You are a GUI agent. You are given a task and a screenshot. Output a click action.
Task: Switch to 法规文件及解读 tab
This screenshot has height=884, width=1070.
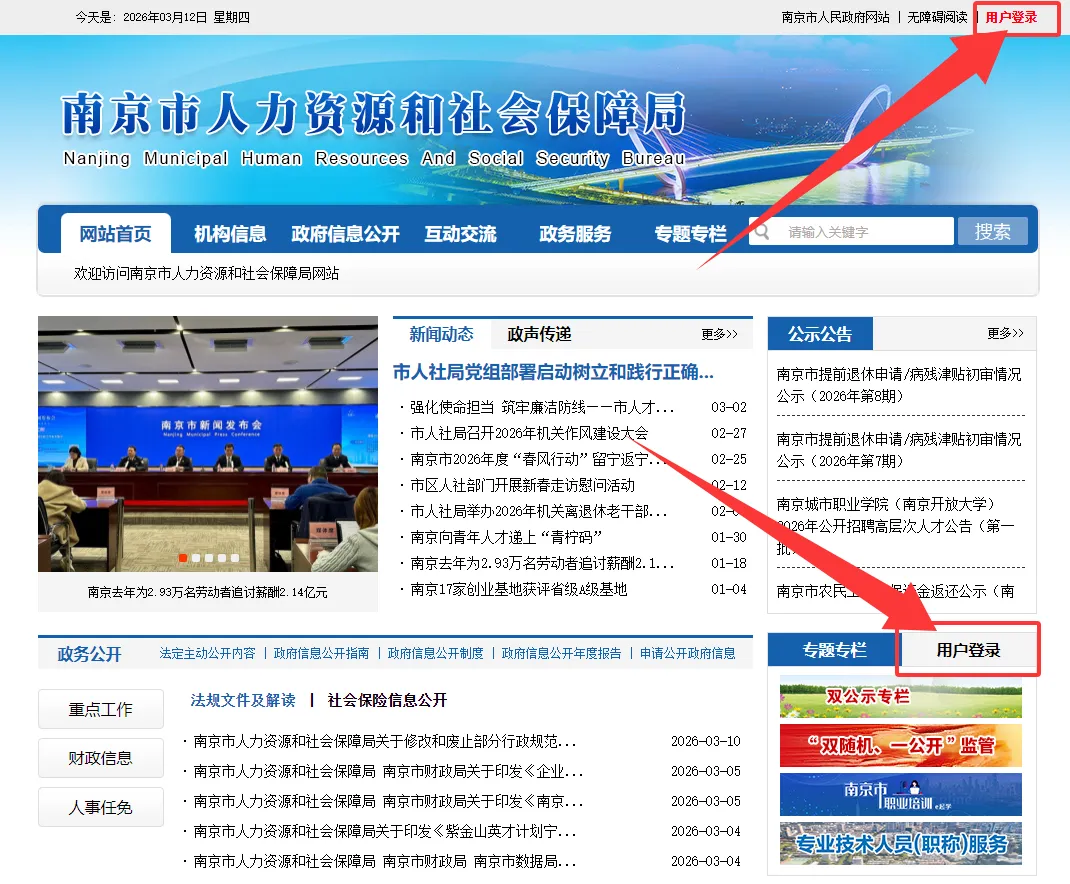[x=243, y=700]
